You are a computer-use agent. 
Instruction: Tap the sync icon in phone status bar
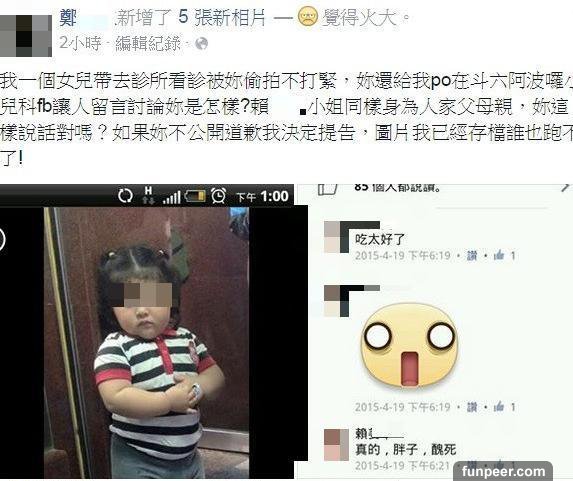click(x=125, y=196)
